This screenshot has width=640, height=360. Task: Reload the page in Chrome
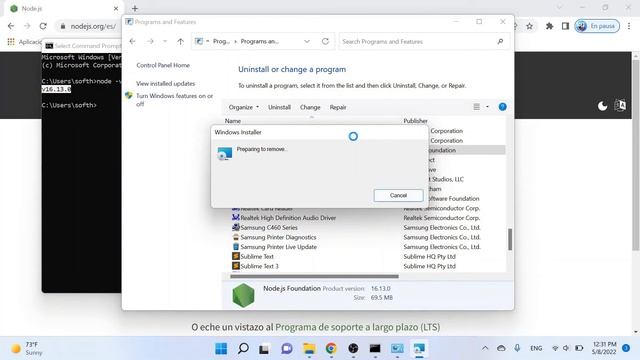pyautogui.click(x=43, y=26)
